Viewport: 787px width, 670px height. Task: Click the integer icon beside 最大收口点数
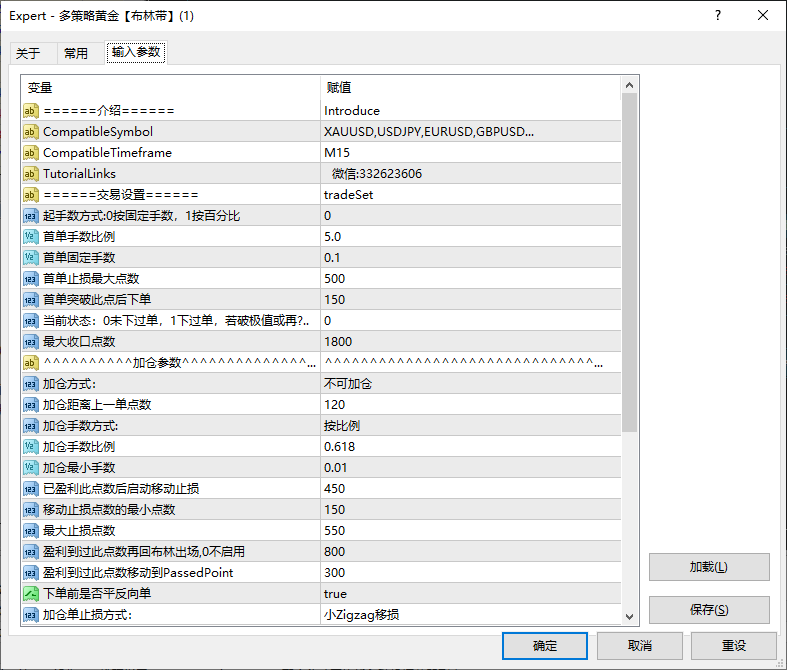pos(31,342)
